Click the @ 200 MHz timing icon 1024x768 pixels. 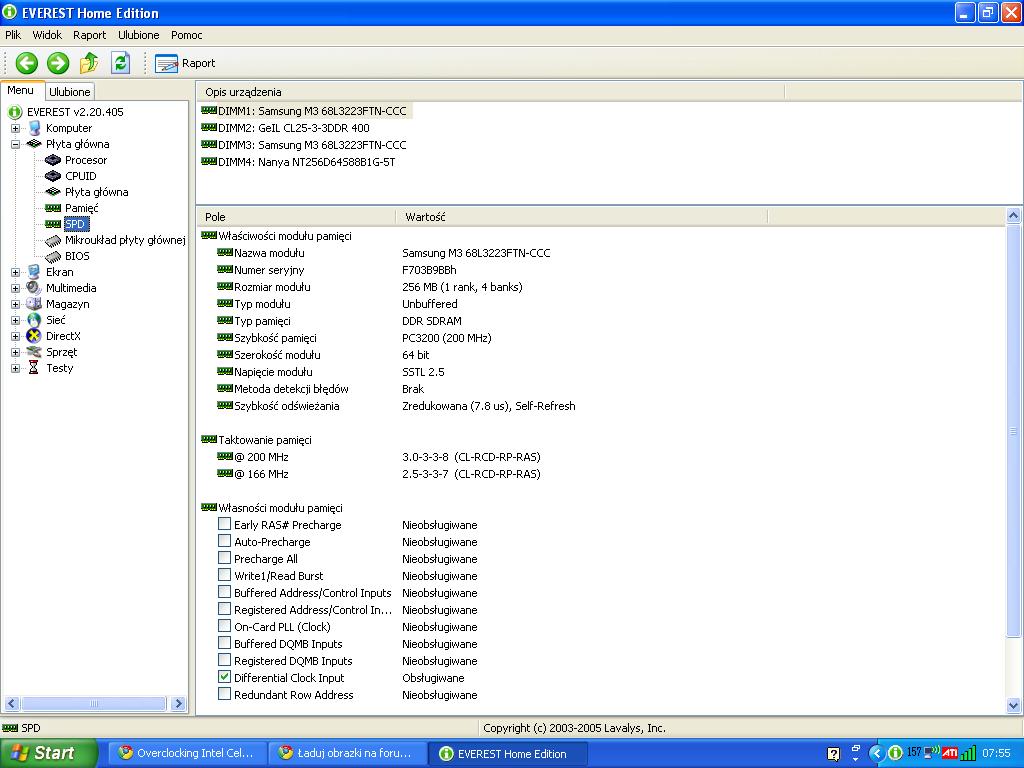pyautogui.click(x=225, y=456)
